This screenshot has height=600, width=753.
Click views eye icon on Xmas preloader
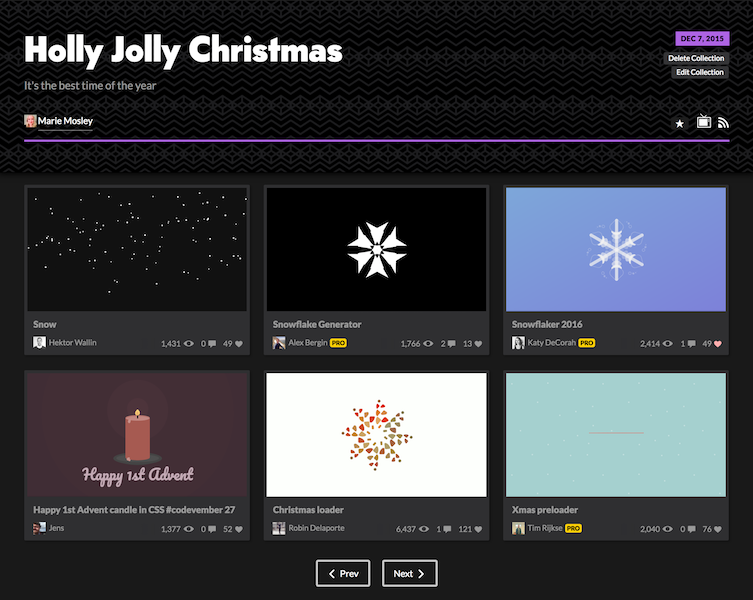pos(668,529)
